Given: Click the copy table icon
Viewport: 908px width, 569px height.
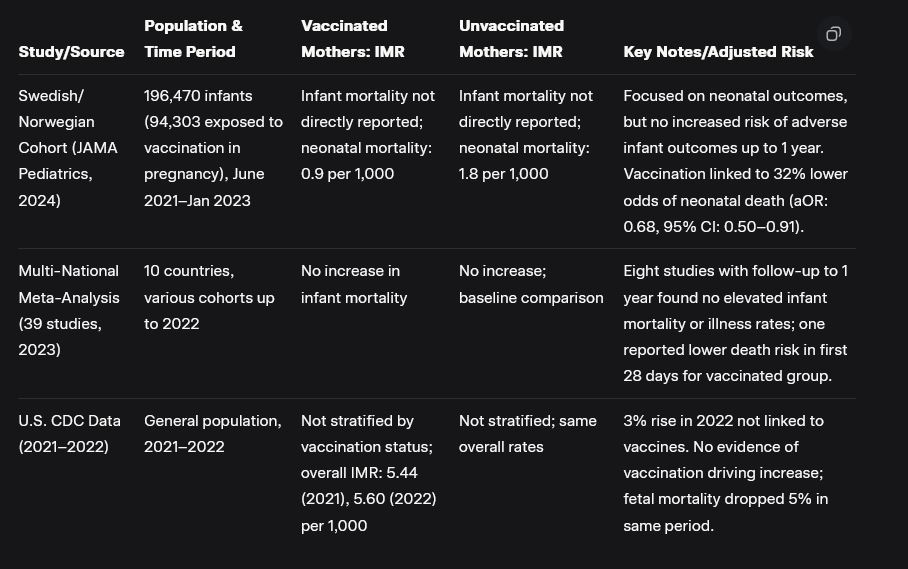Looking at the screenshot, I should coord(833,34).
